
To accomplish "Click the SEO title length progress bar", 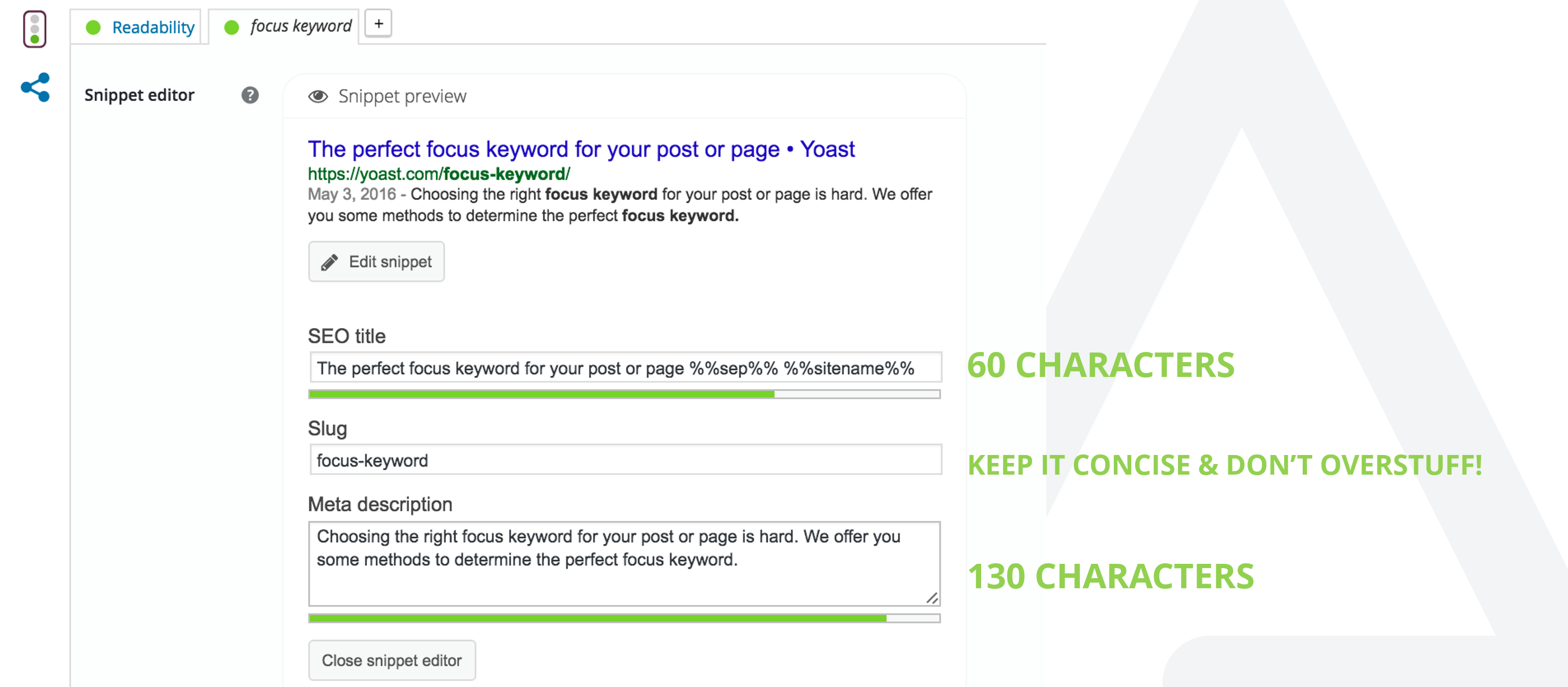I will (x=625, y=394).
